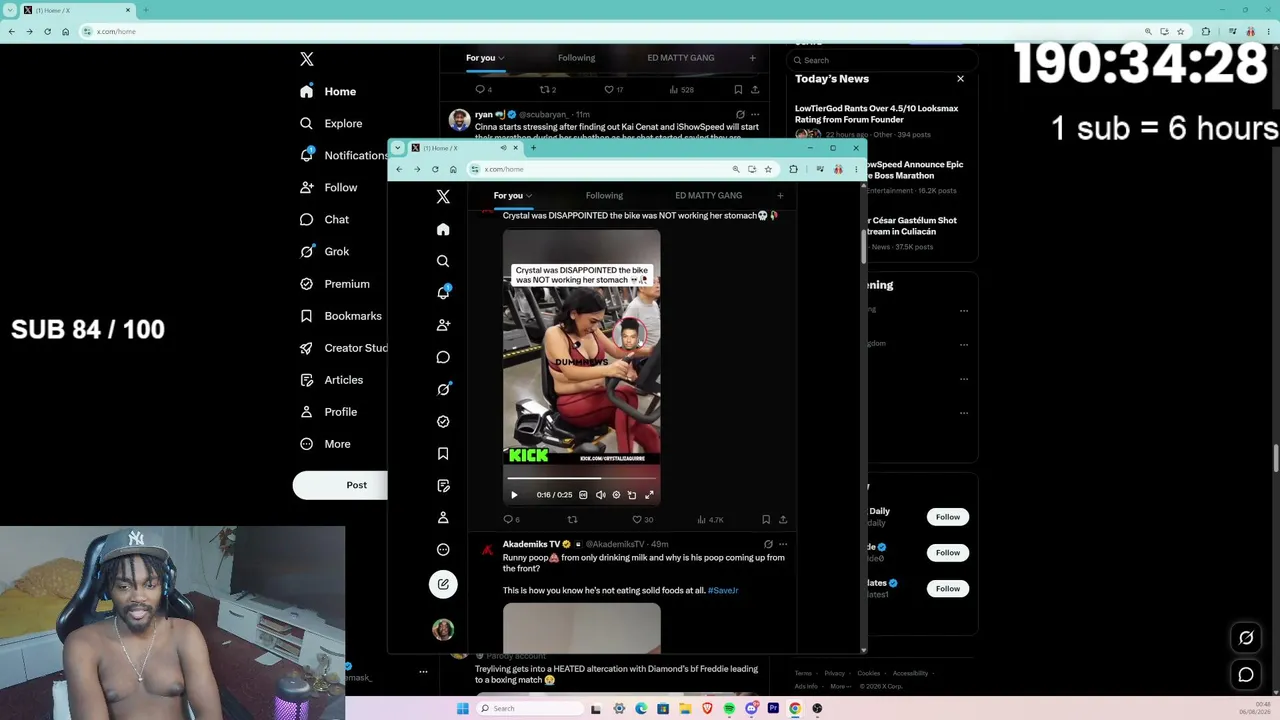Open extensions puzzle icon in front browser
Viewport: 1280px width, 720px height.
coord(793,169)
